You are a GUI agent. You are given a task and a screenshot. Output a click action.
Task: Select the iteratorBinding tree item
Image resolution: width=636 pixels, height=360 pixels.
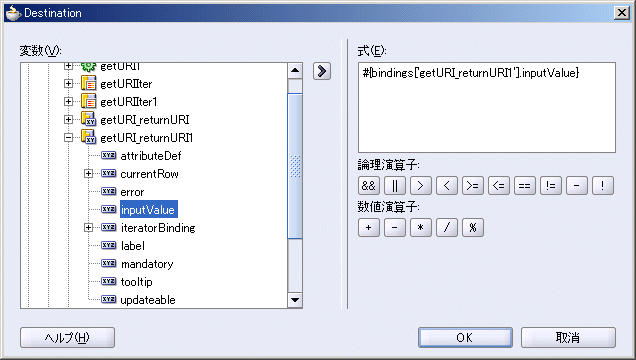pyautogui.click(x=158, y=228)
